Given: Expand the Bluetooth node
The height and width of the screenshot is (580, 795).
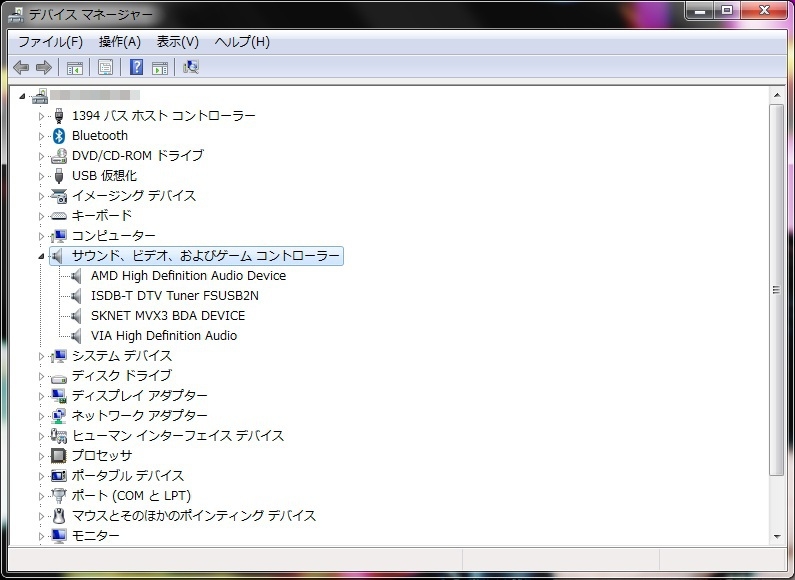Looking at the screenshot, I should [x=42, y=136].
